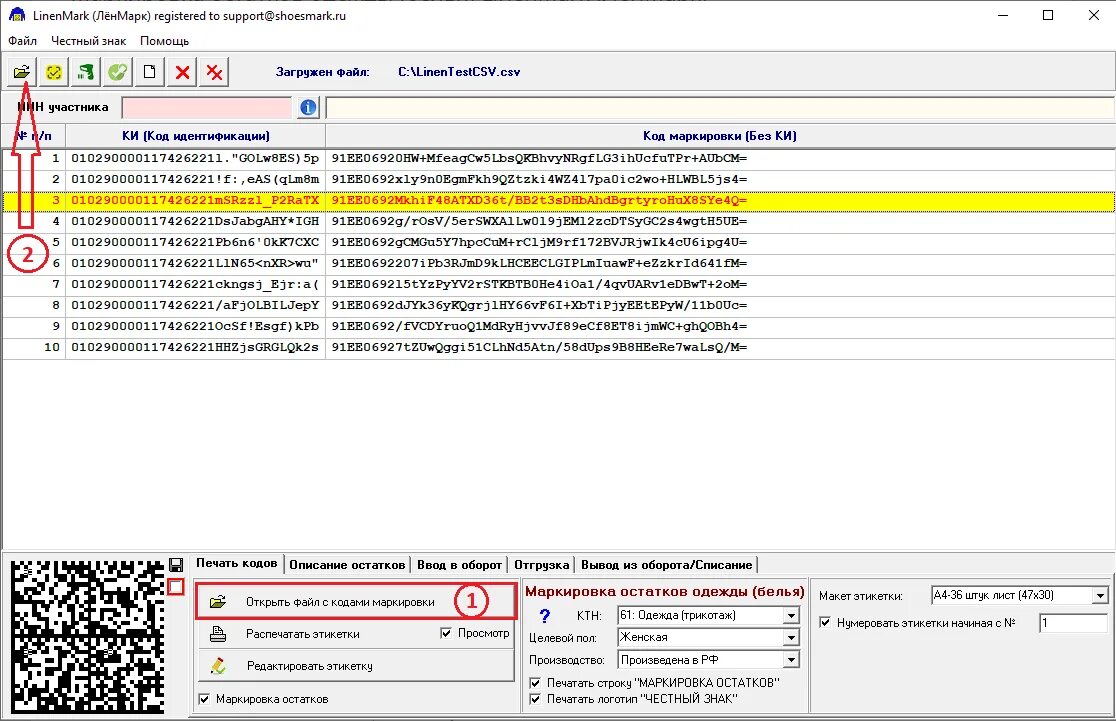The width and height of the screenshot is (1116, 721).
Task: Toggle Печатать строку "МАРКИРОВКА ОСТАТКОВ" checkbox
Action: pyautogui.click(x=535, y=683)
